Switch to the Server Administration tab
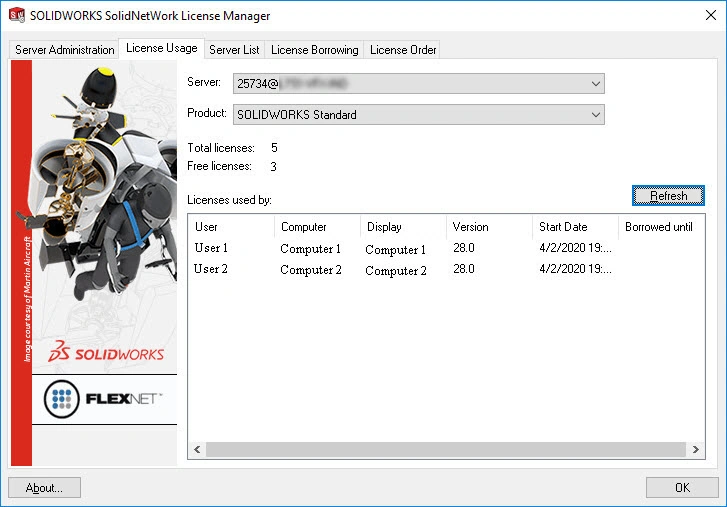The height and width of the screenshot is (507, 727). pyautogui.click(x=64, y=50)
